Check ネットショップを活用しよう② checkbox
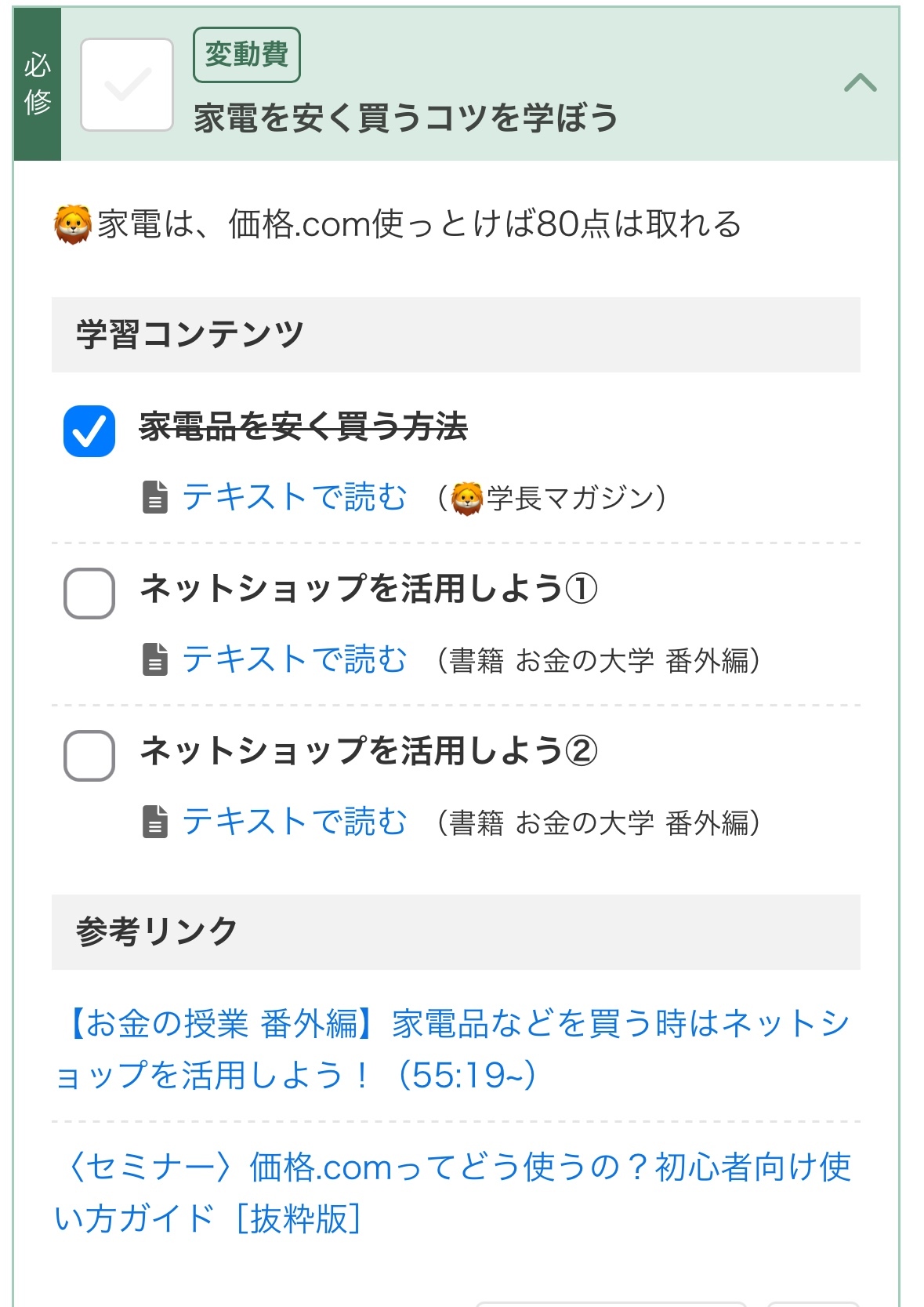 (89, 756)
